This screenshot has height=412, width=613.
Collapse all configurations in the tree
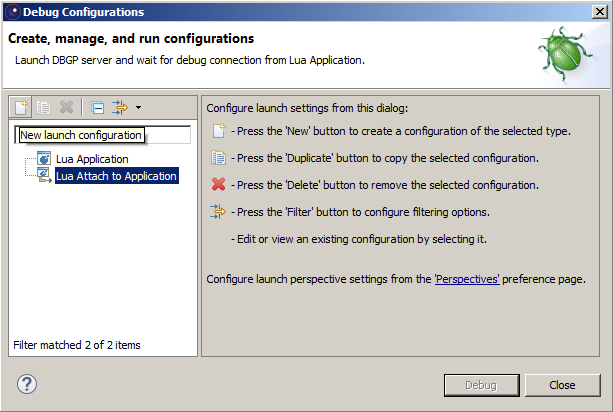[97, 107]
